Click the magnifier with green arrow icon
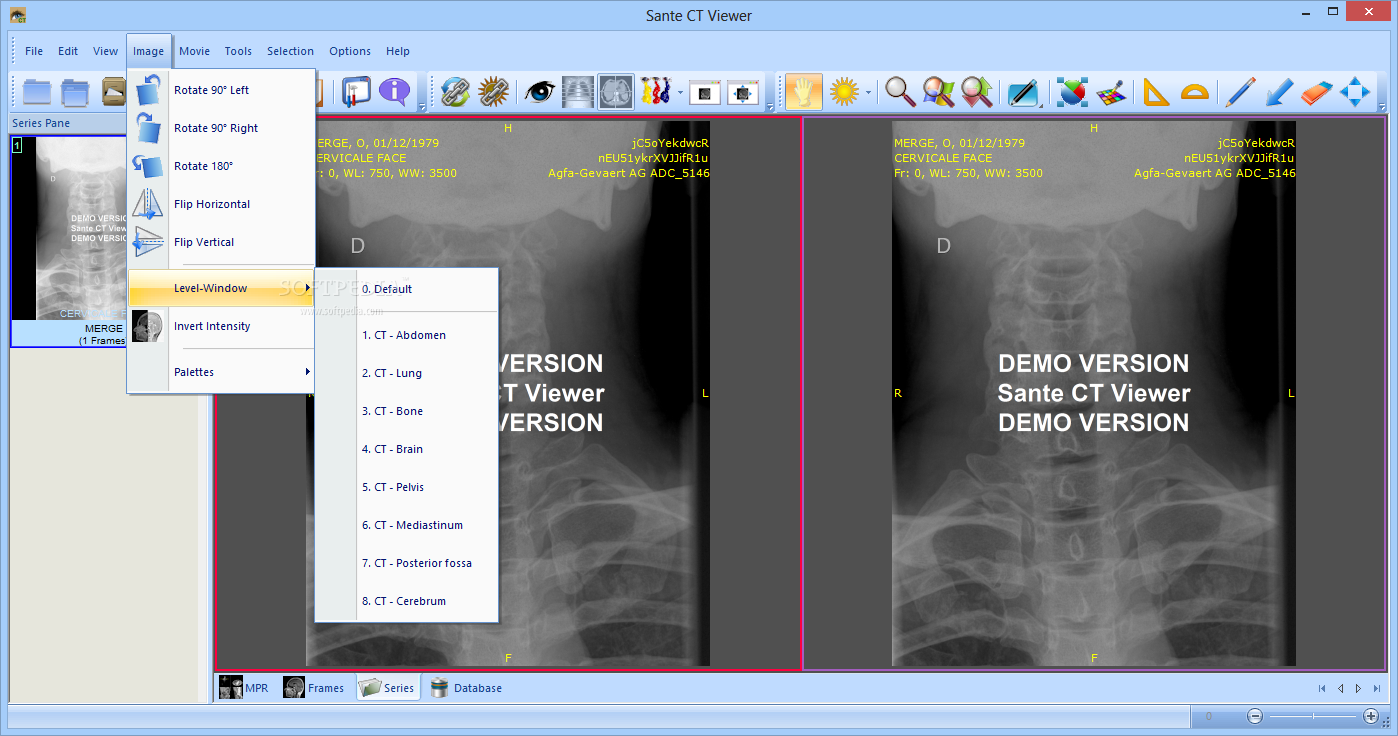1398x736 pixels. 976,92
